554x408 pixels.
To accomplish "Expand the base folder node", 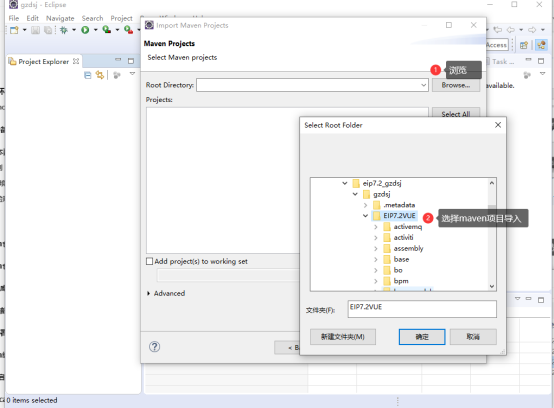I will point(376,259).
